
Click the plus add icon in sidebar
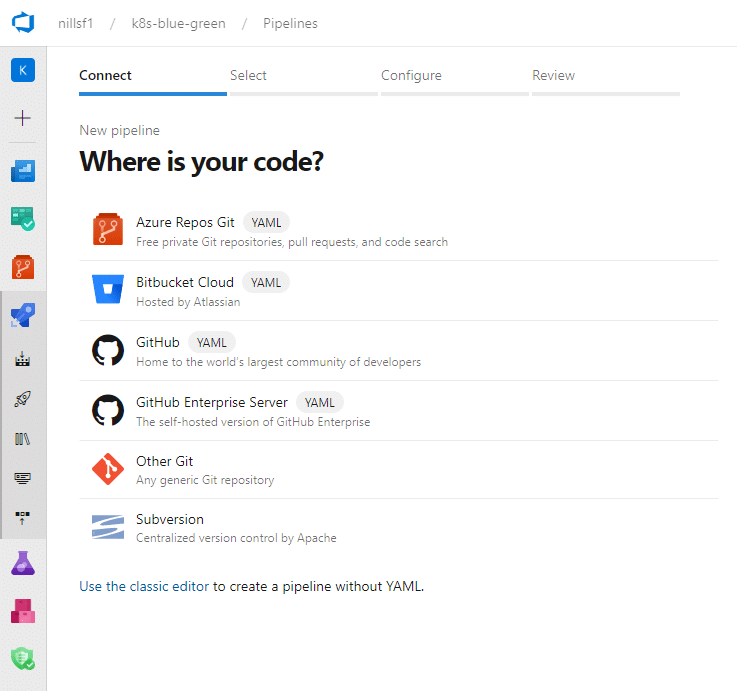pos(23,118)
